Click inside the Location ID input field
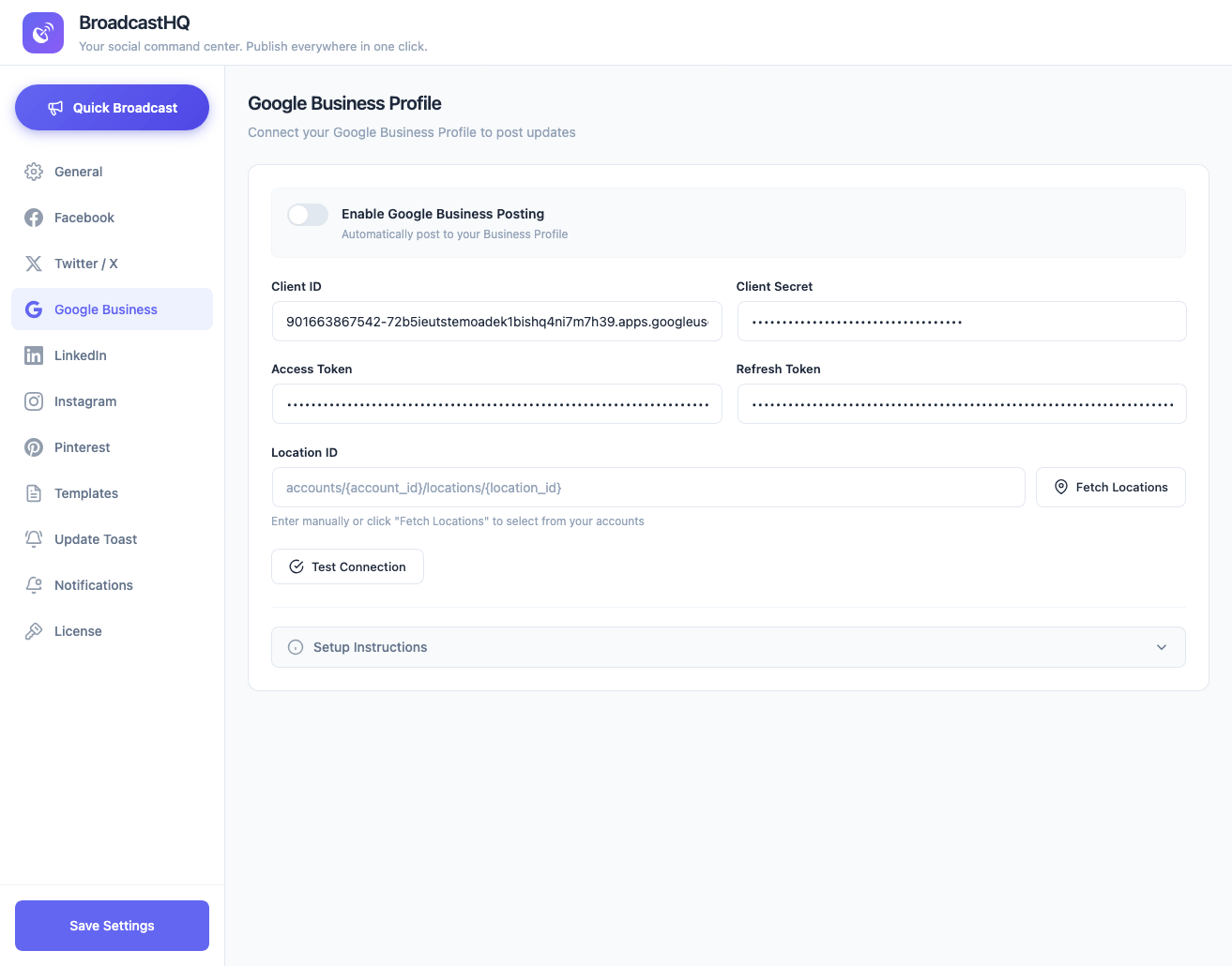1232x966 pixels. pos(647,487)
